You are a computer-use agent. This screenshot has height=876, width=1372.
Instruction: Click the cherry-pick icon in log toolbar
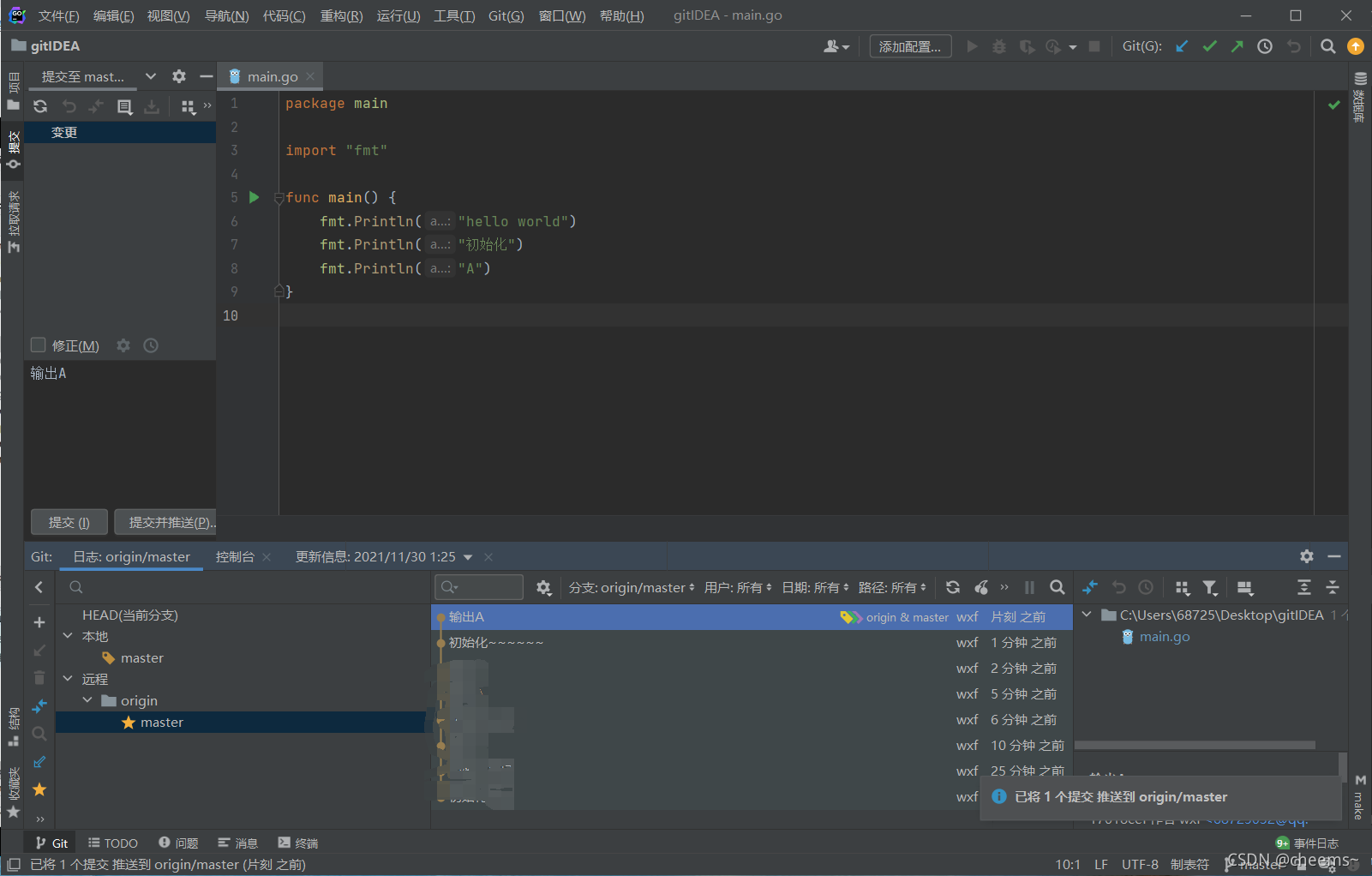click(981, 587)
